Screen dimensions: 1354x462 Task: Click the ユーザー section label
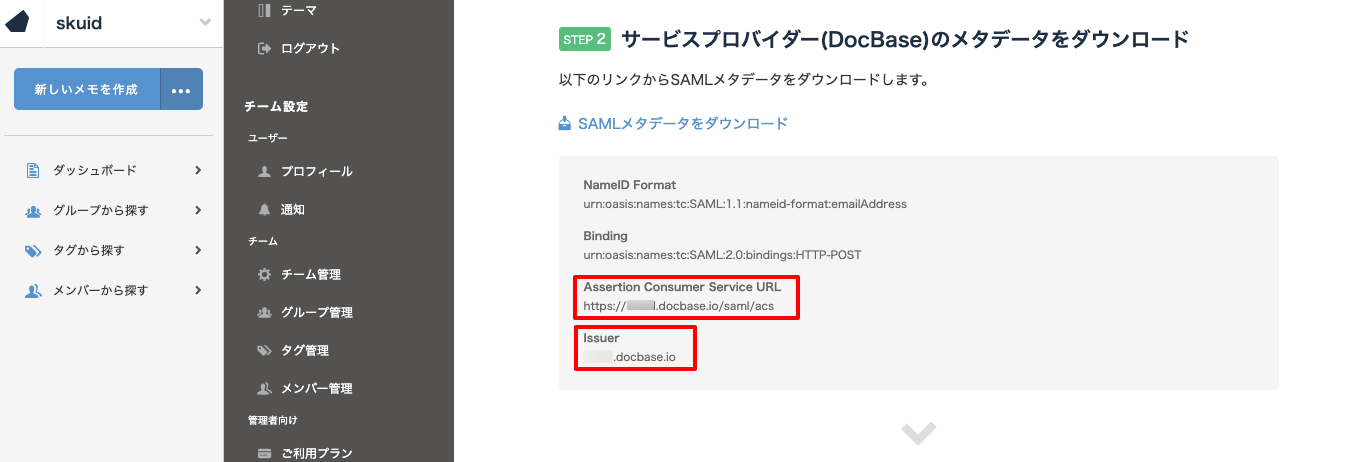[268, 138]
